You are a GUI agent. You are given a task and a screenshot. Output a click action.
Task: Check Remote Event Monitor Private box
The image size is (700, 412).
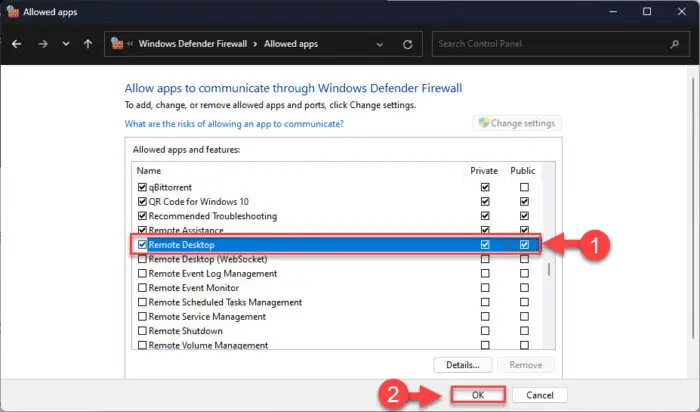pyautogui.click(x=485, y=287)
